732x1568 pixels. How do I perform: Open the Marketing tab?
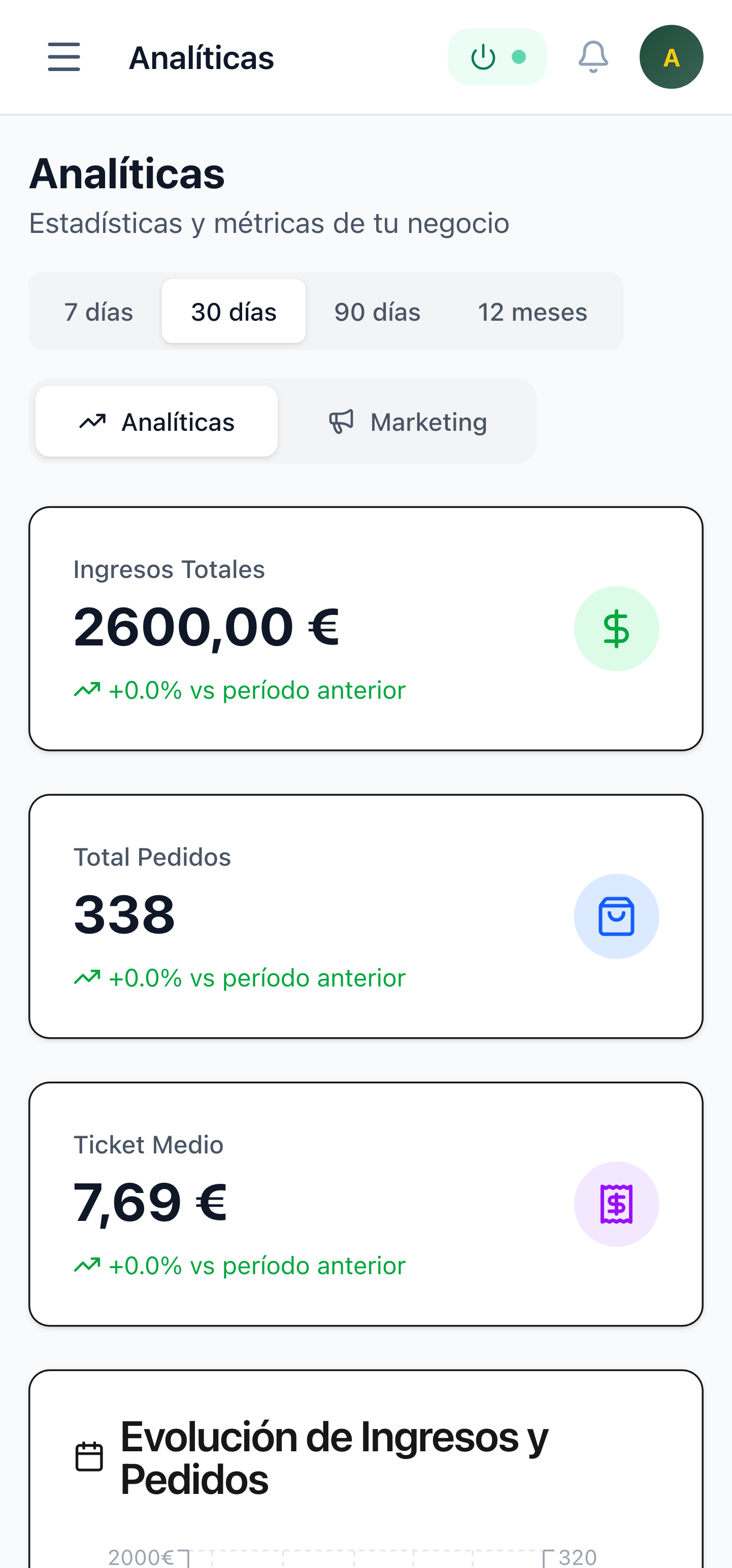408,422
